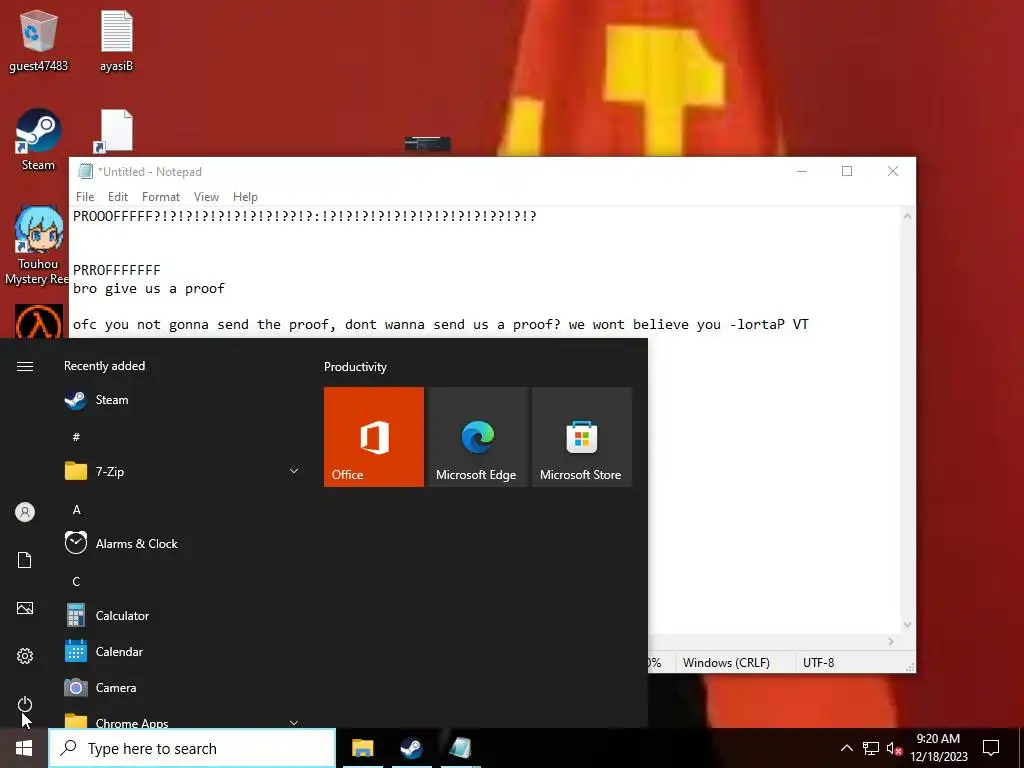Click the A letter header in app list

(76, 509)
